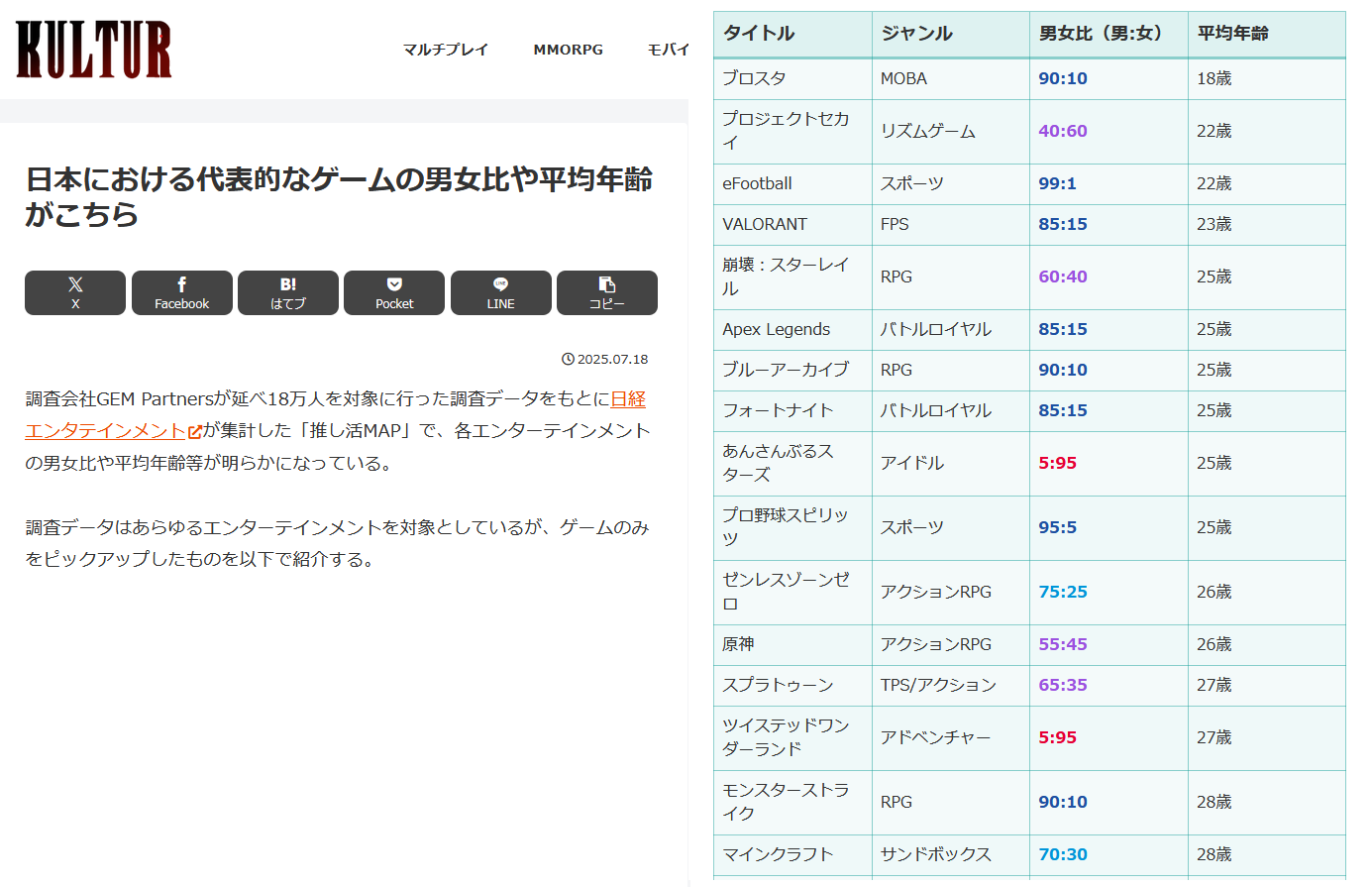Select the ゼンレスゾーンゼロ title cell
This screenshot has height=887, width=1372.
pos(792,592)
